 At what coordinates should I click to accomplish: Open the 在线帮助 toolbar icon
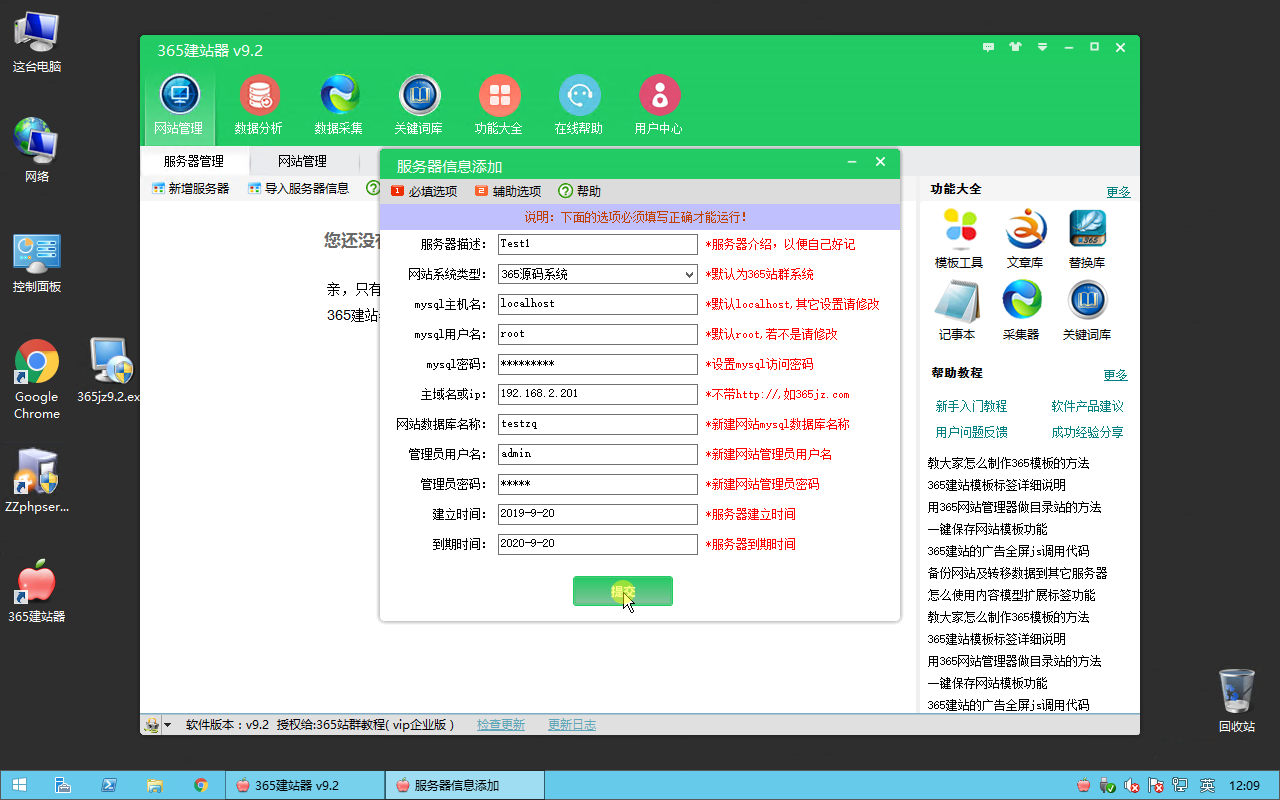pos(579,106)
